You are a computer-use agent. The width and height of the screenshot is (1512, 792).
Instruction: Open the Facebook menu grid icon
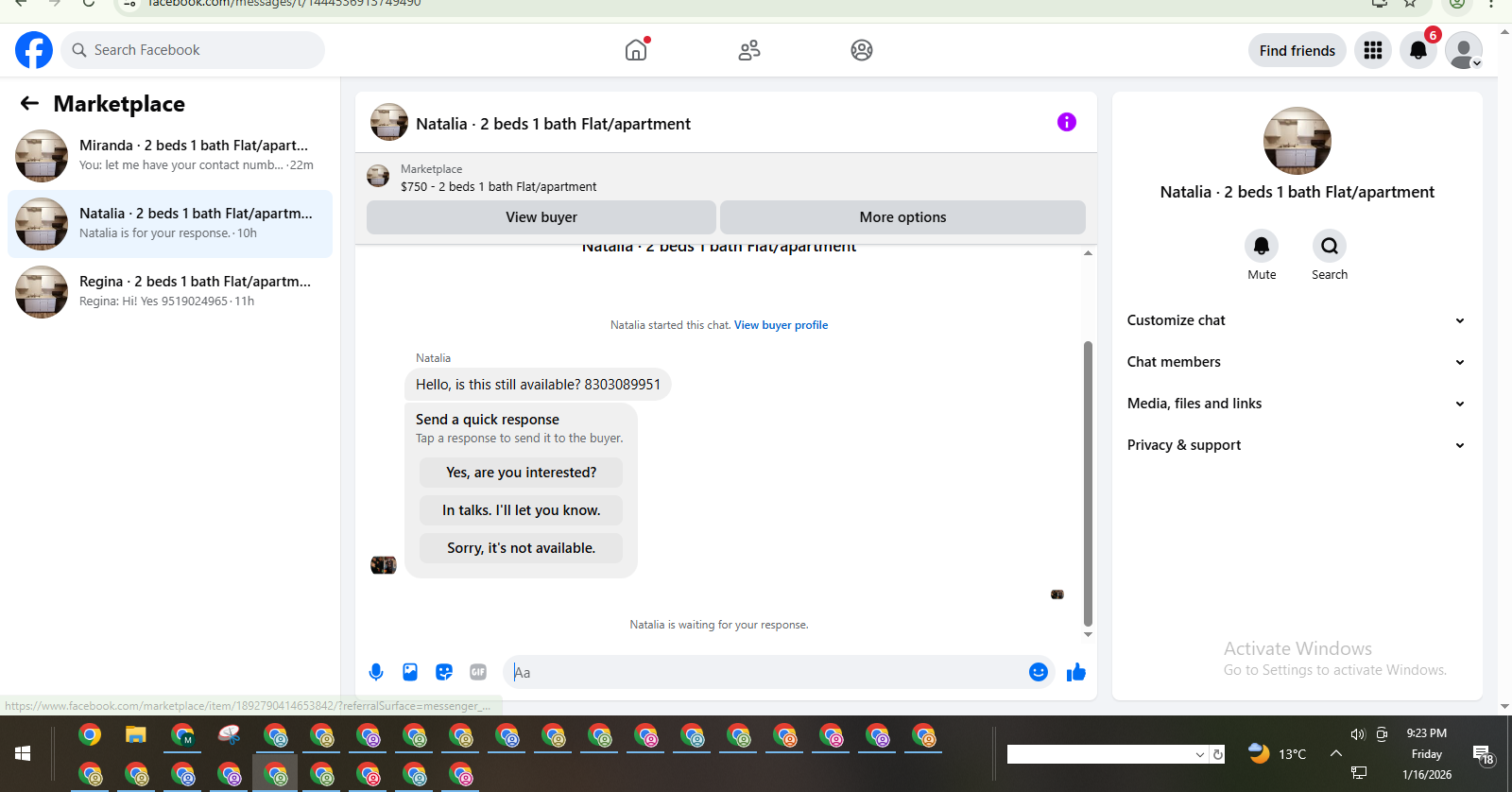coord(1373,50)
